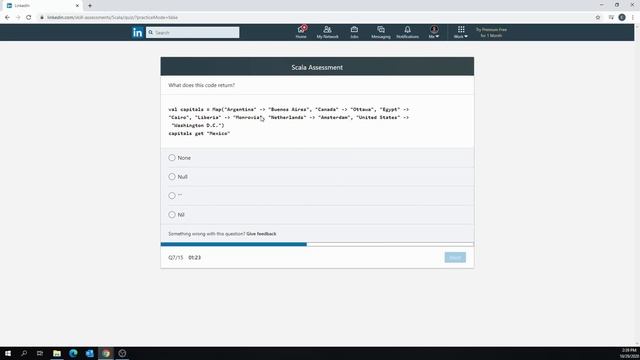Click Try Premium Free link
Screen dimensions: 640x360
[491, 33]
